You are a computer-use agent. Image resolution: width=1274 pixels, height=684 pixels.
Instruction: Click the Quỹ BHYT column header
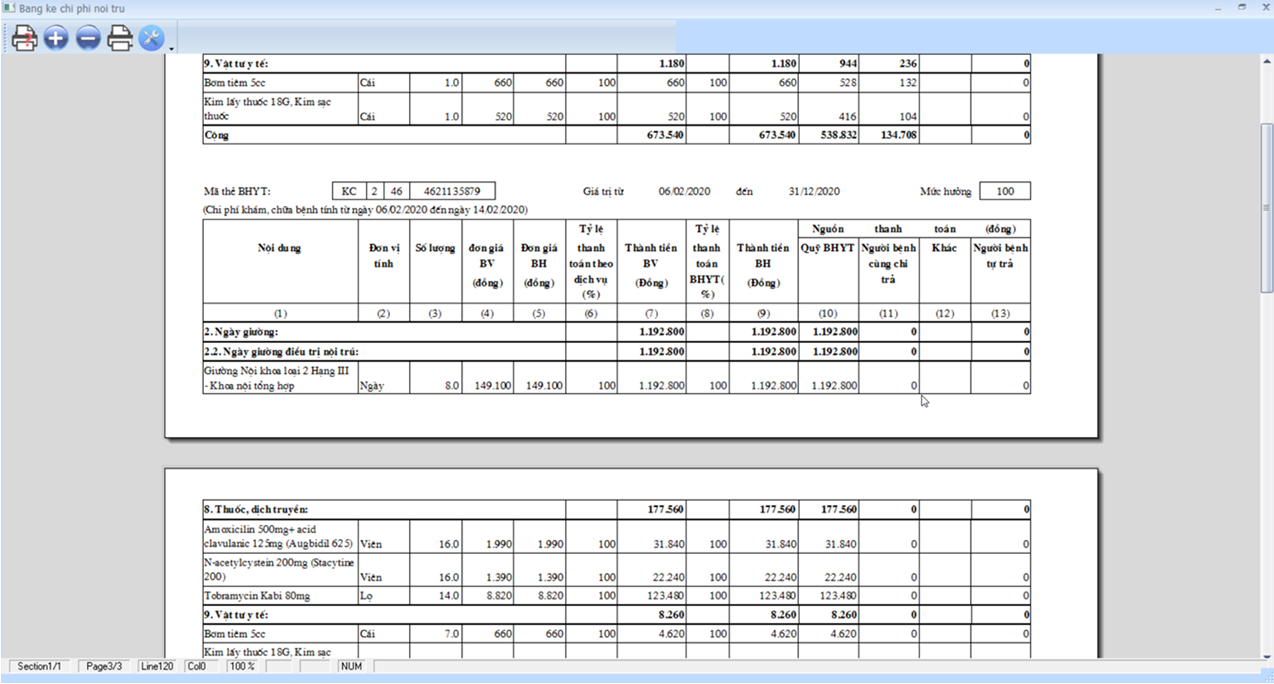(x=828, y=247)
